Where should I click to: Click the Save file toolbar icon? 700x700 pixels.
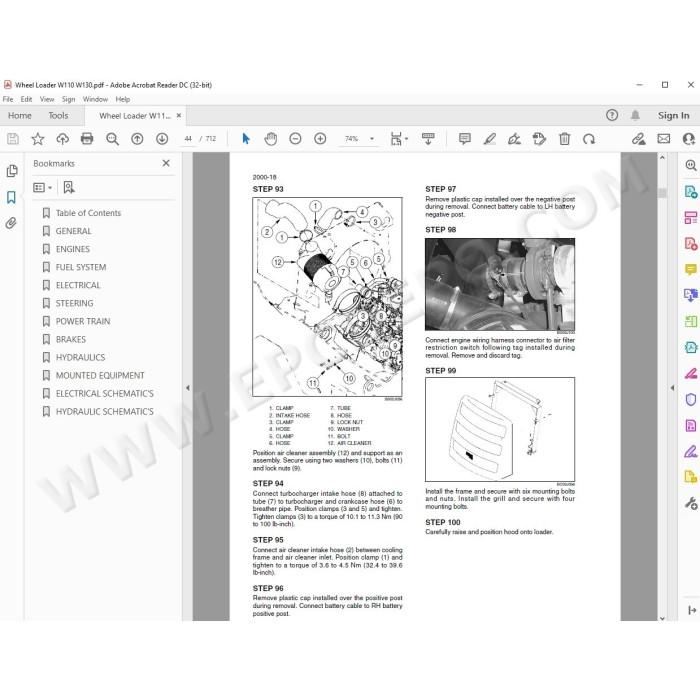click(13, 139)
